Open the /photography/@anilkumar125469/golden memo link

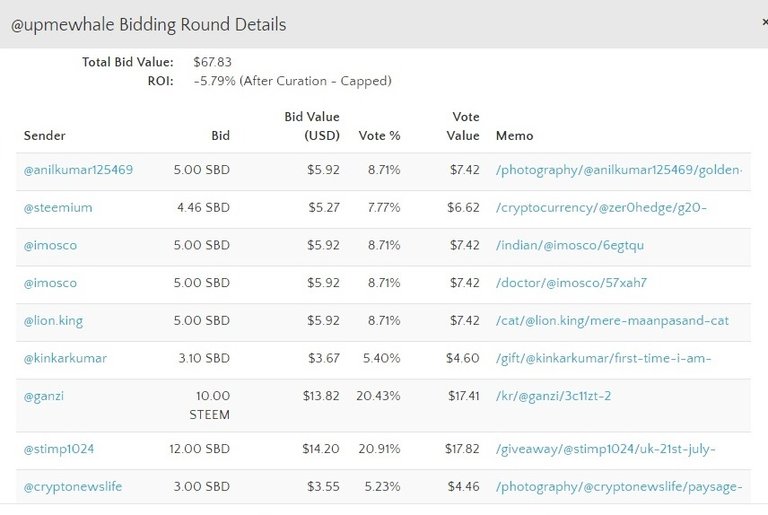coord(619,170)
